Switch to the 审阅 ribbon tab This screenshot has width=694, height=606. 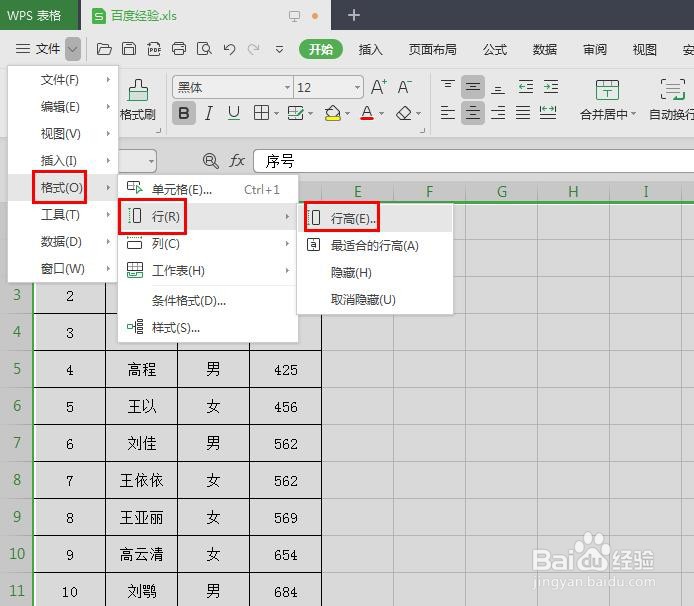(x=594, y=50)
